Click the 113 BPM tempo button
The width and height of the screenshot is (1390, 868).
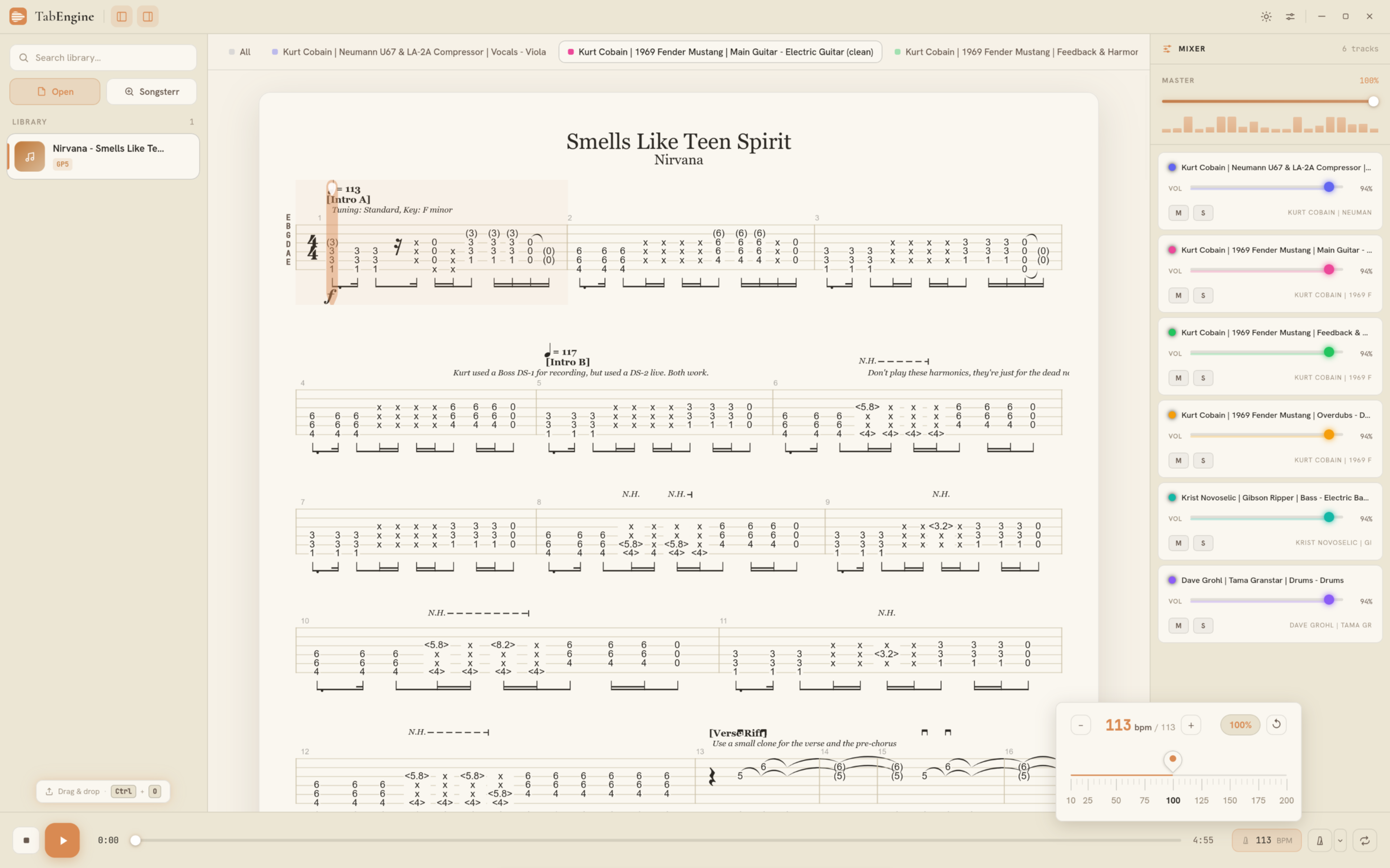[x=1266, y=840]
